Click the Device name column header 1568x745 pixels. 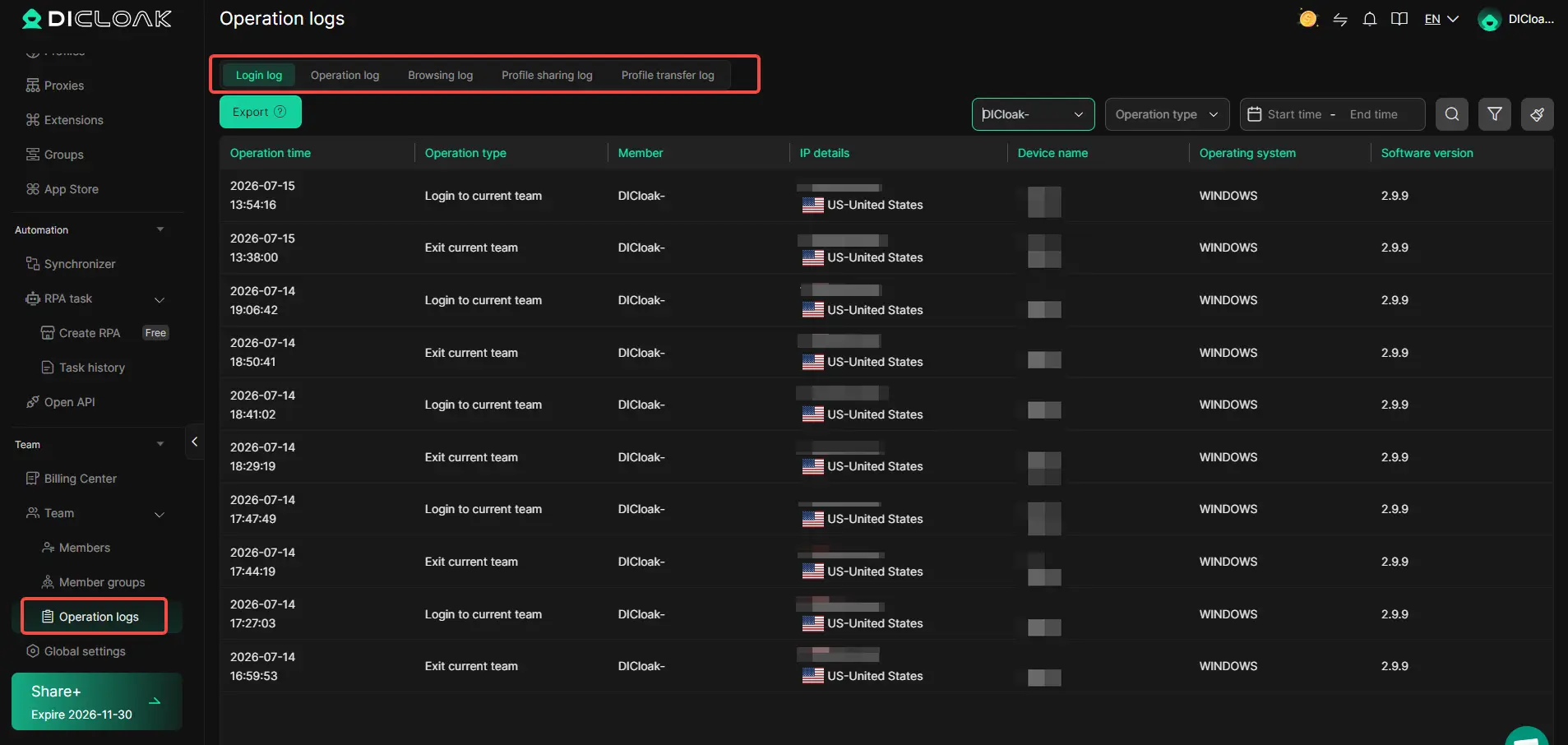[x=1052, y=153]
